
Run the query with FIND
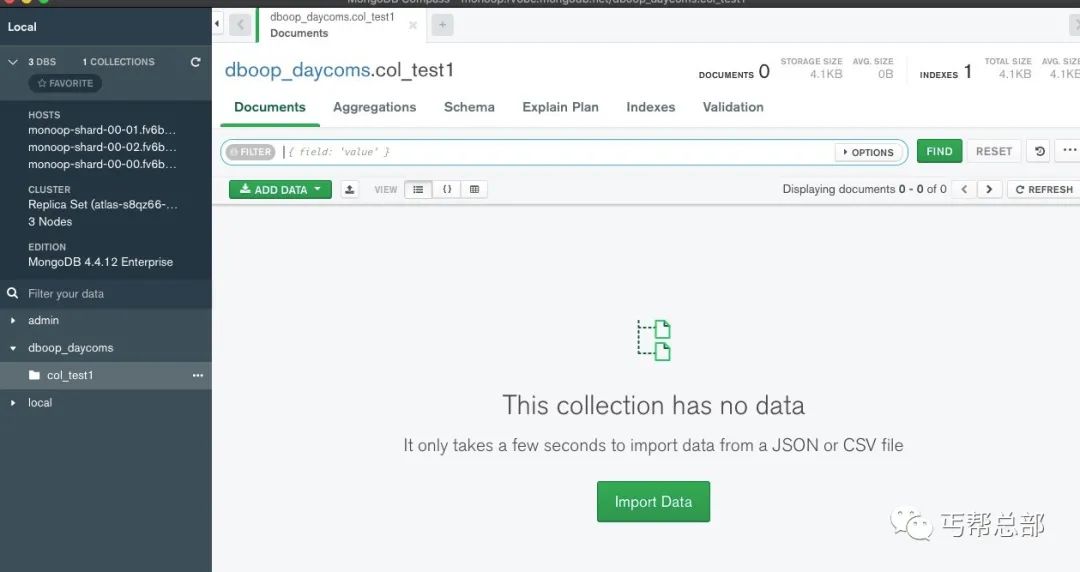[939, 152]
